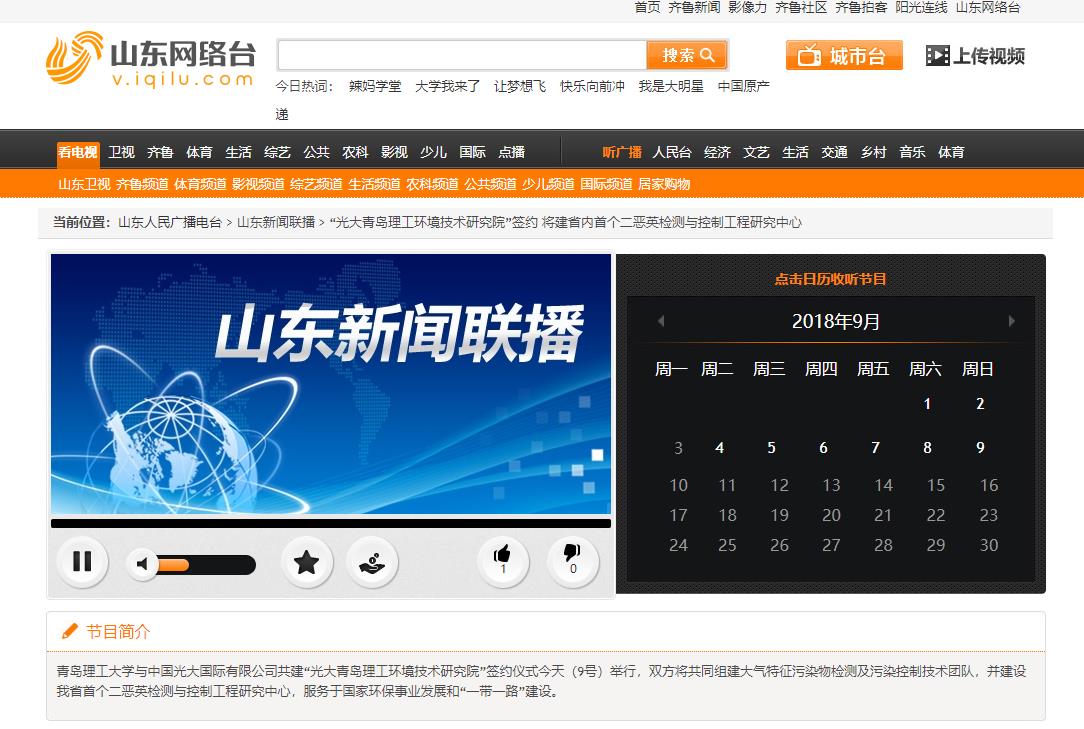Open 交通 radio channel
This screenshot has width=1084, height=729.
(x=834, y=152)
